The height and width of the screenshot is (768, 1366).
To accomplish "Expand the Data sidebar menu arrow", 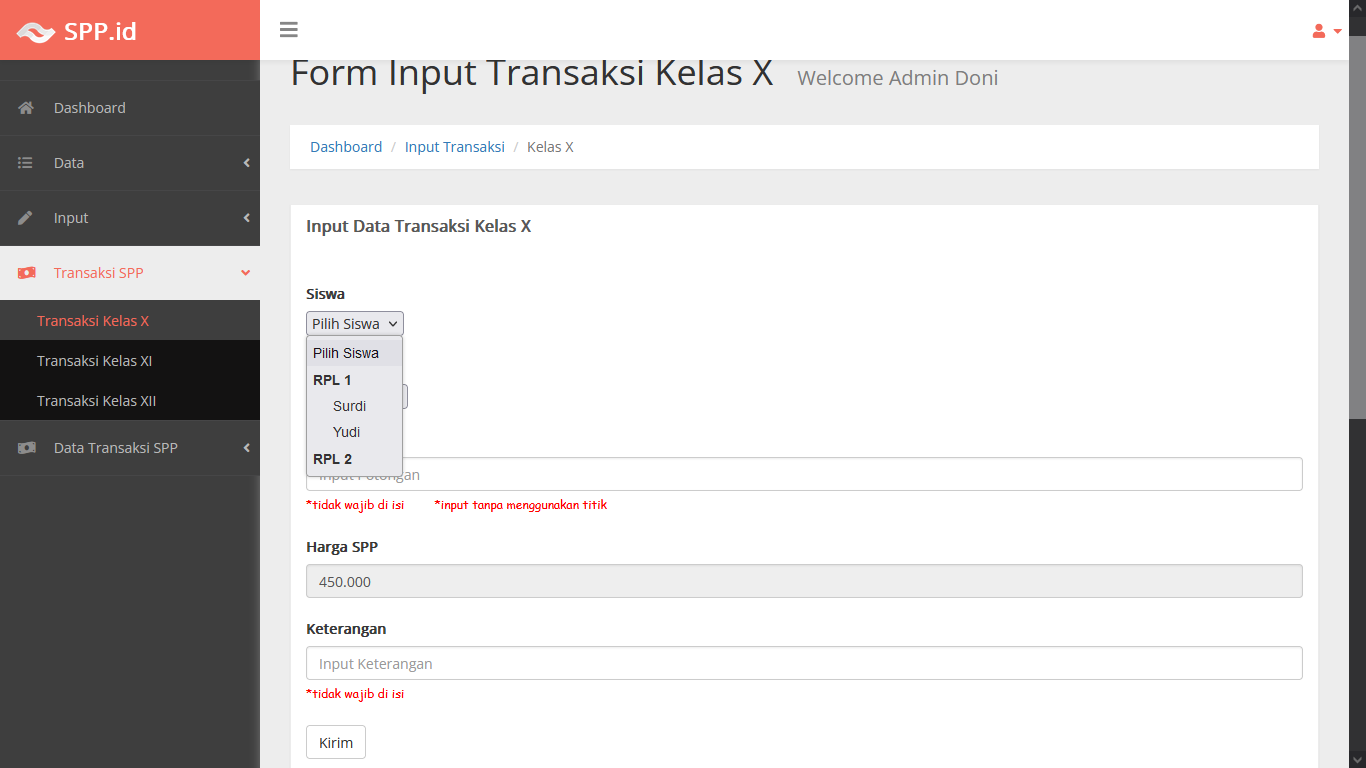I will pos(246,163).
